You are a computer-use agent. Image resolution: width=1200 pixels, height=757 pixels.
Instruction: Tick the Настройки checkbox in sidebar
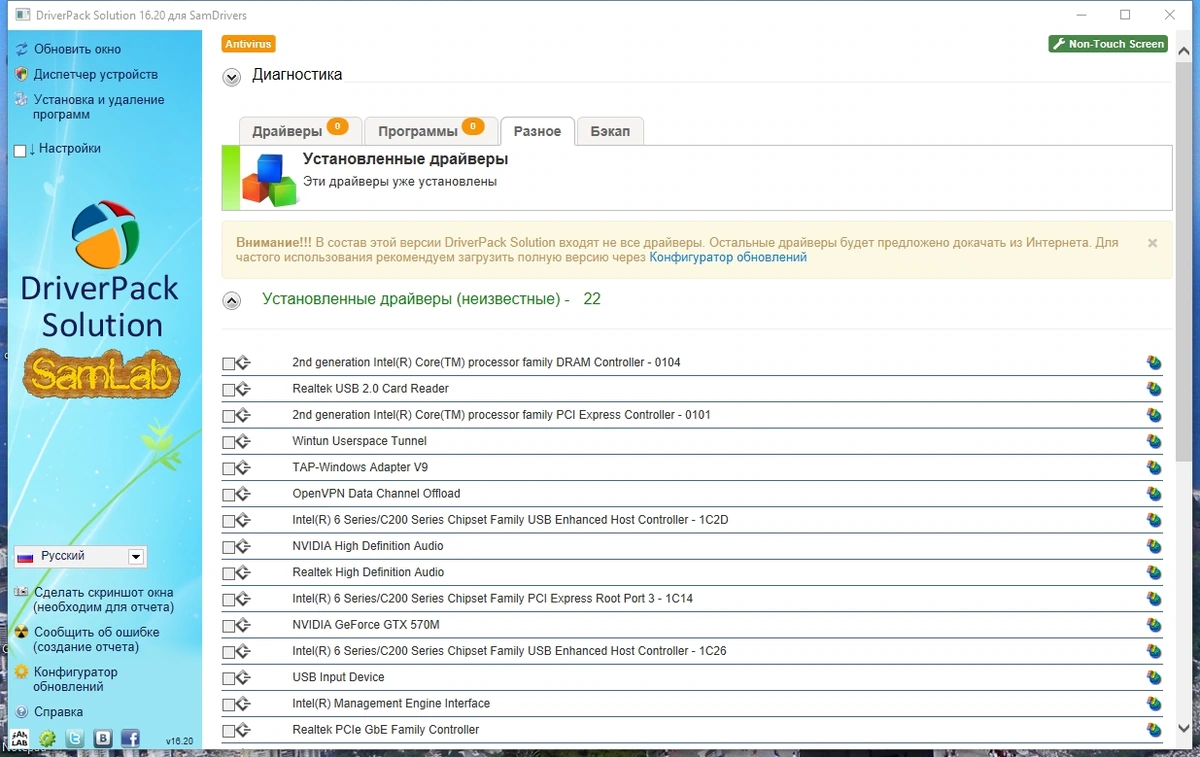[20, 151]
